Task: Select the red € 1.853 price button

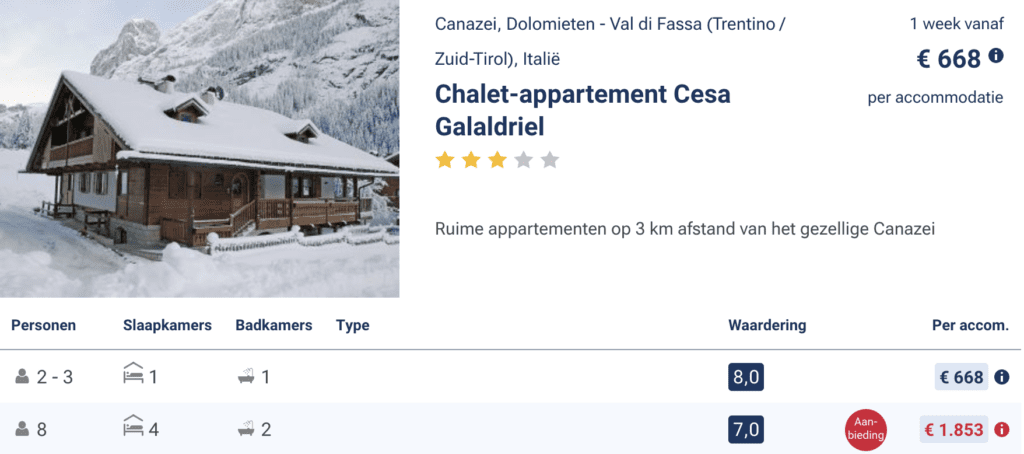Action: coord(953,430)
